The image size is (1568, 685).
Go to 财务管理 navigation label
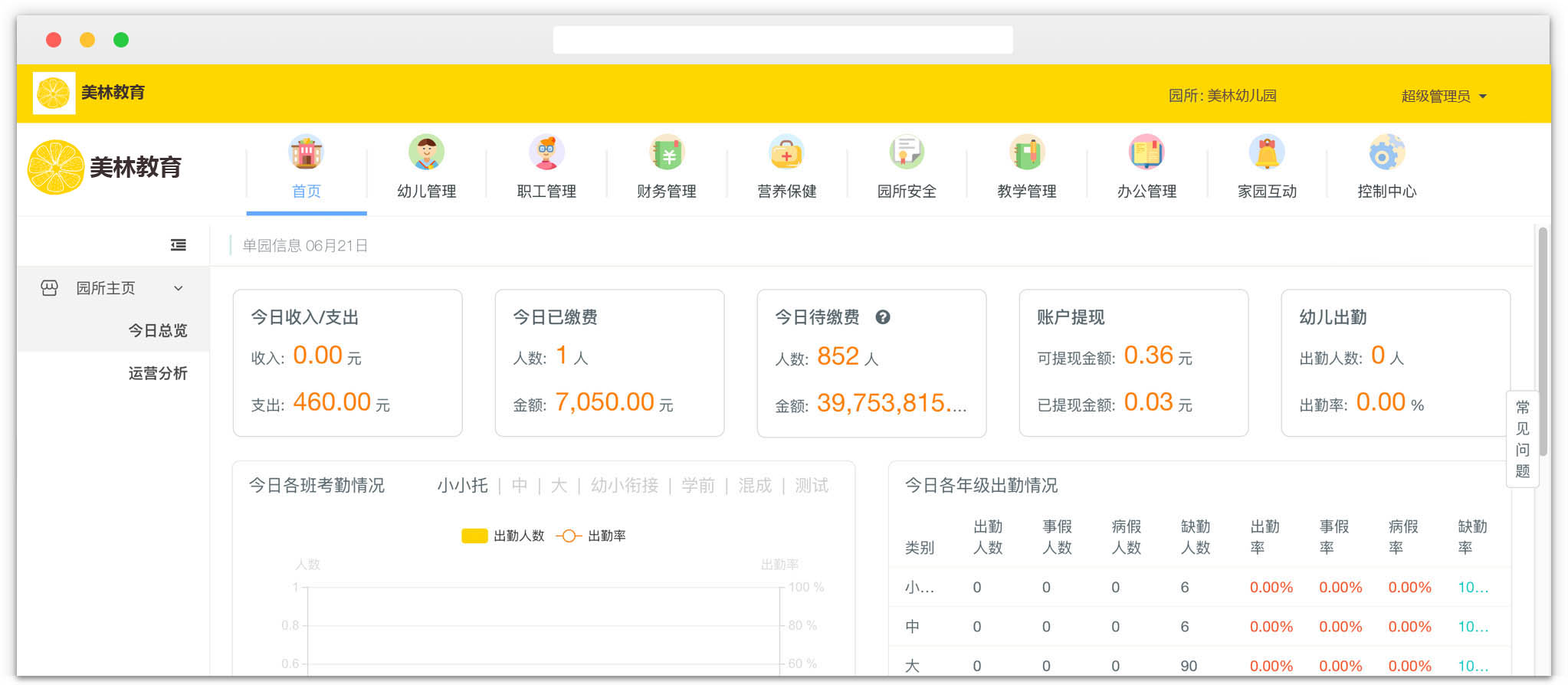[667, 192]
